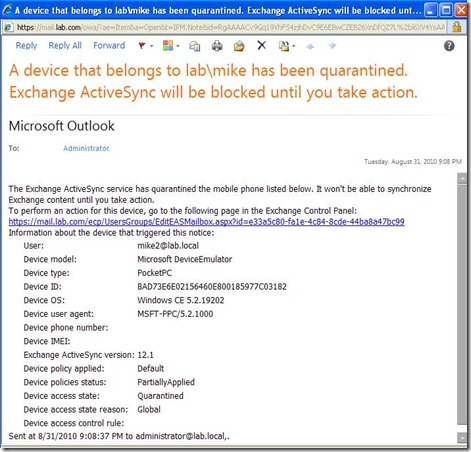Click the message body scrollbar down arrow
This screenshot has height=452, width=471.
(x=462, y=437)
